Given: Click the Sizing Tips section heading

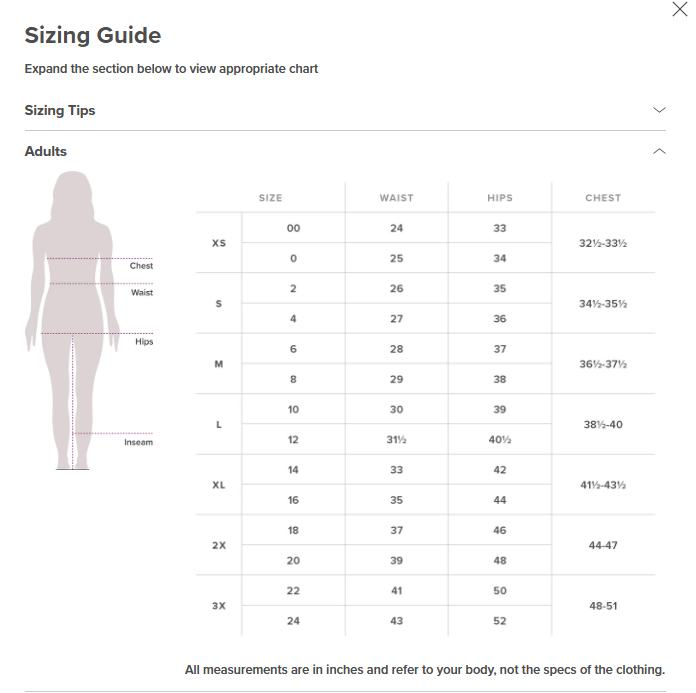Looking at the screenshot, I should pyautogui.click(x=60, y=110).
